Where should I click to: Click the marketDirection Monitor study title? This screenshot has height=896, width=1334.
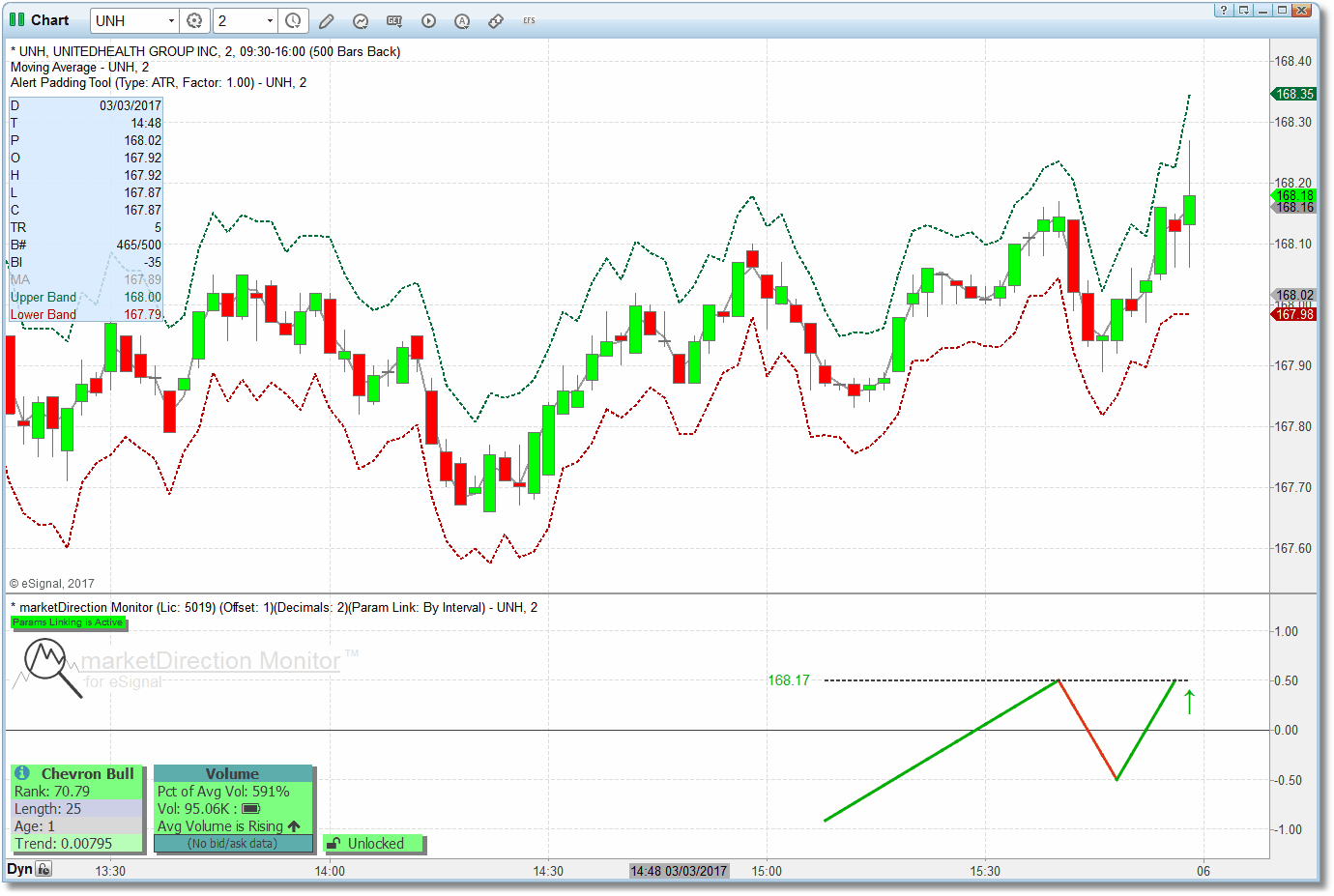click(x=275, y=608)
